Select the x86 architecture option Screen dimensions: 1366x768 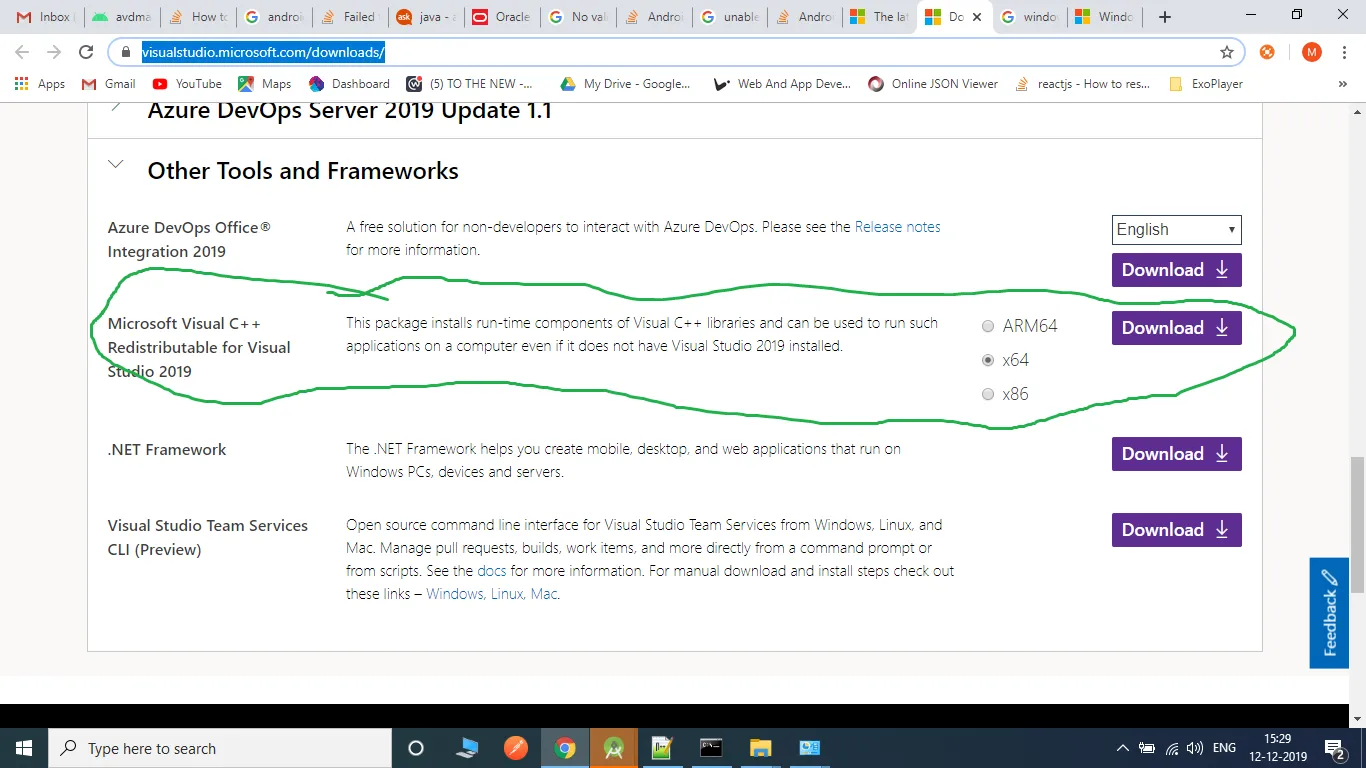click(x=988, y=394)
